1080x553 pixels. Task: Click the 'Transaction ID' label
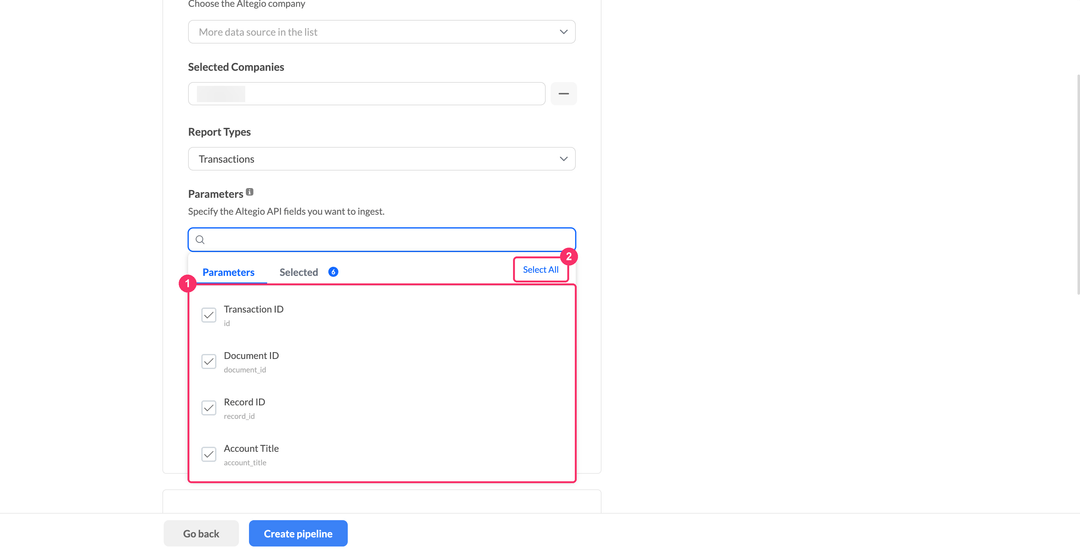click(x=253, y=309)
